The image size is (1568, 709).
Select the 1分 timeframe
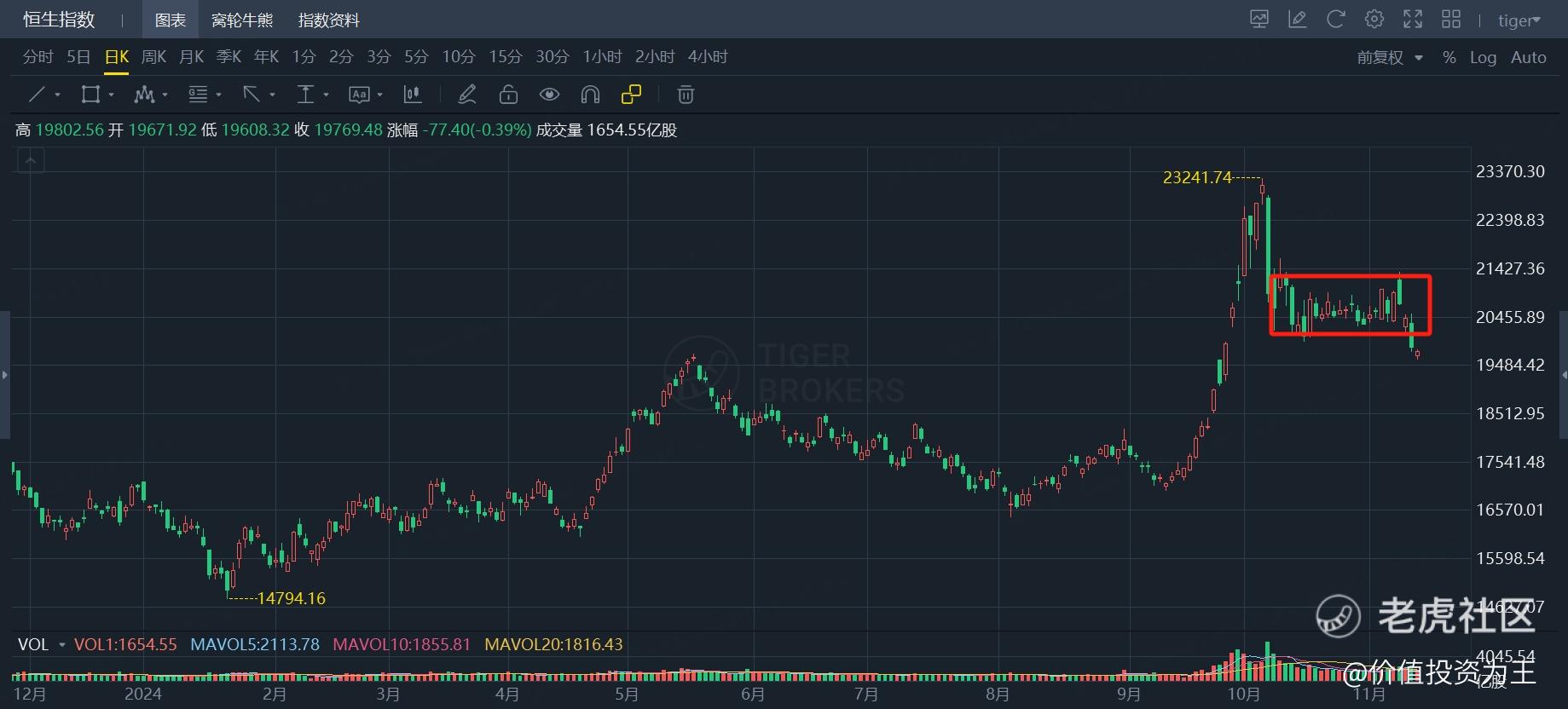coord(304,57)
